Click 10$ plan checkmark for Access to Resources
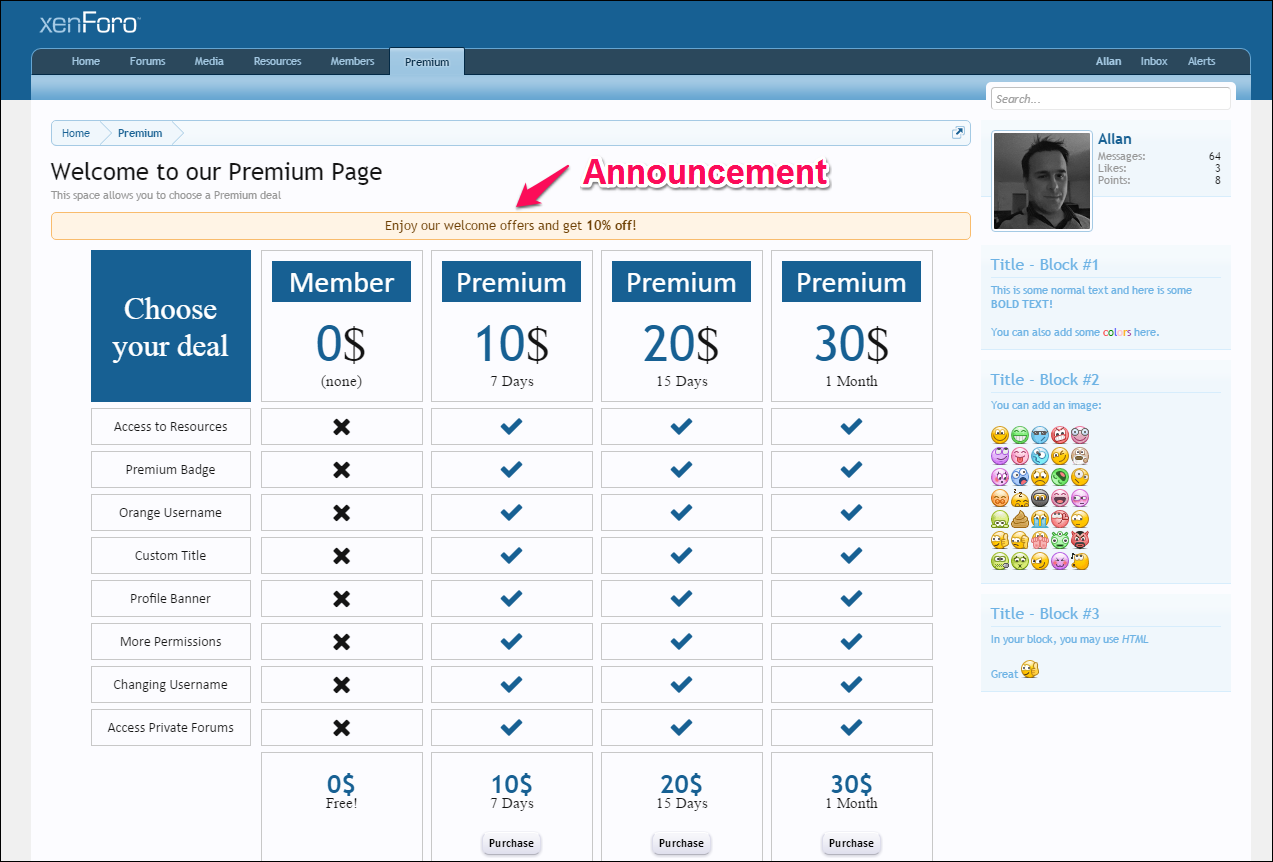The width and height of the screenshot is (1273, 862). (511, 426)
